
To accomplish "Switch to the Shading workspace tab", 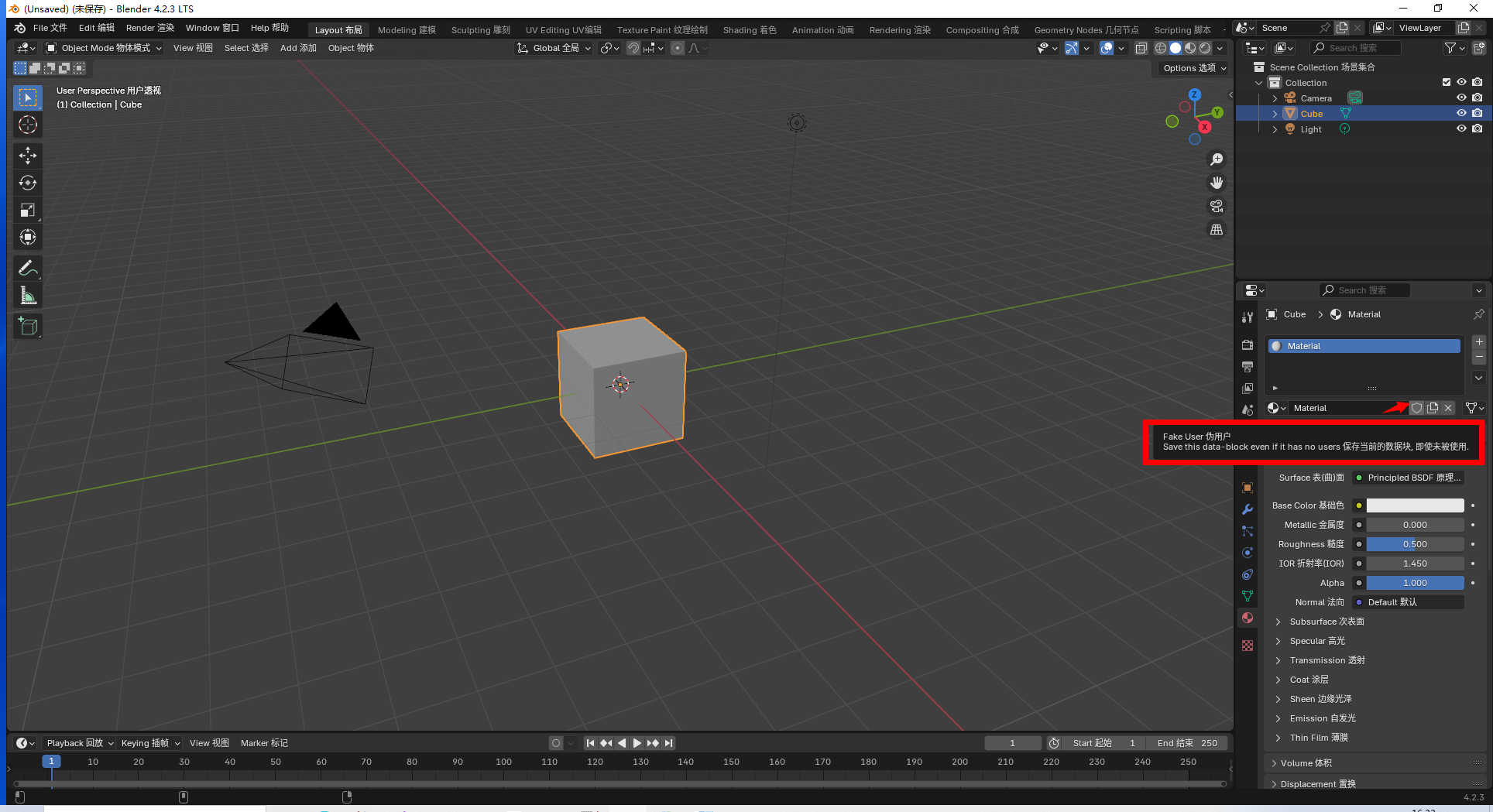I will [x=750, y=30].
